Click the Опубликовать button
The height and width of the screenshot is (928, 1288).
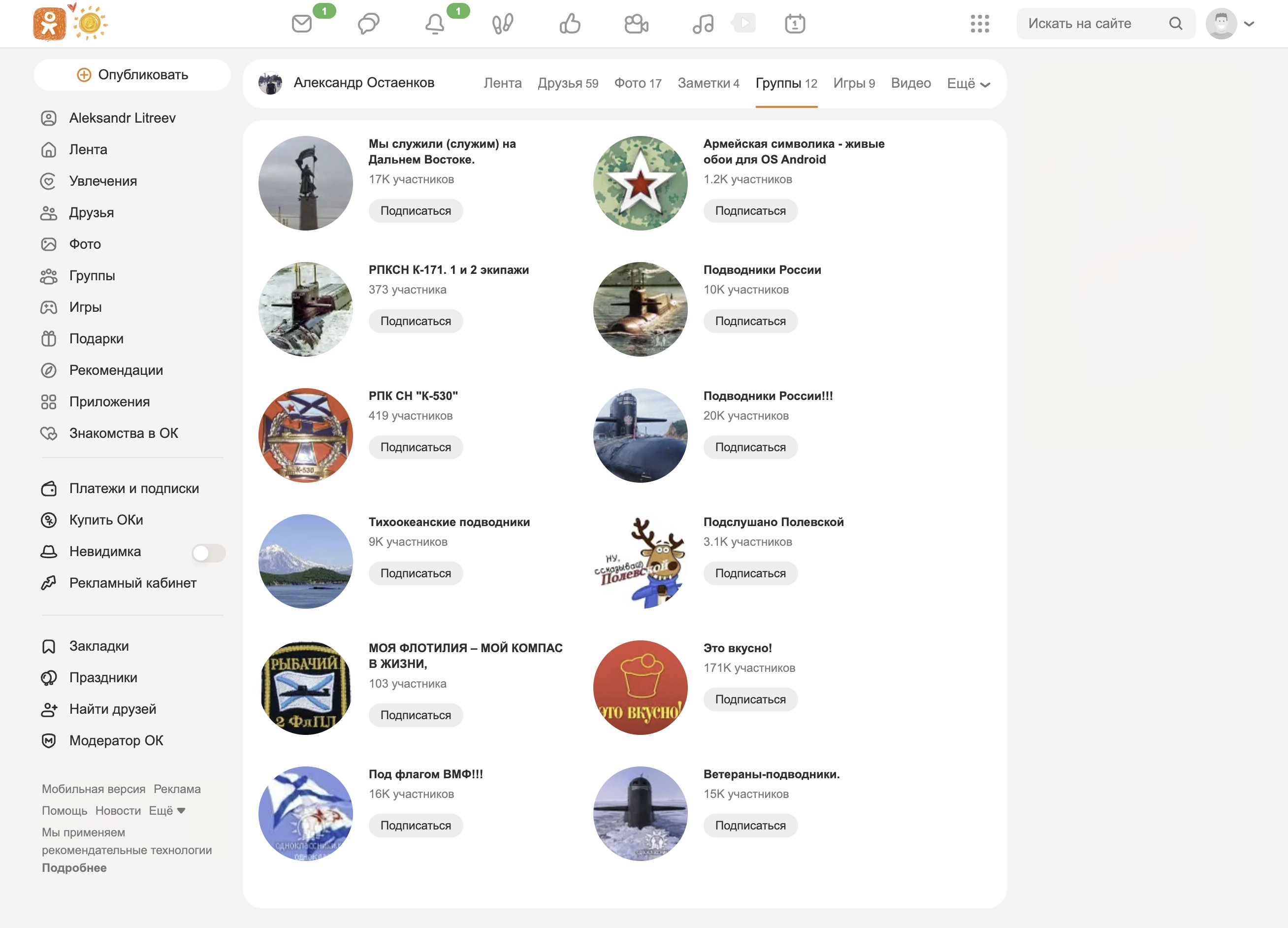coord(132,74)
